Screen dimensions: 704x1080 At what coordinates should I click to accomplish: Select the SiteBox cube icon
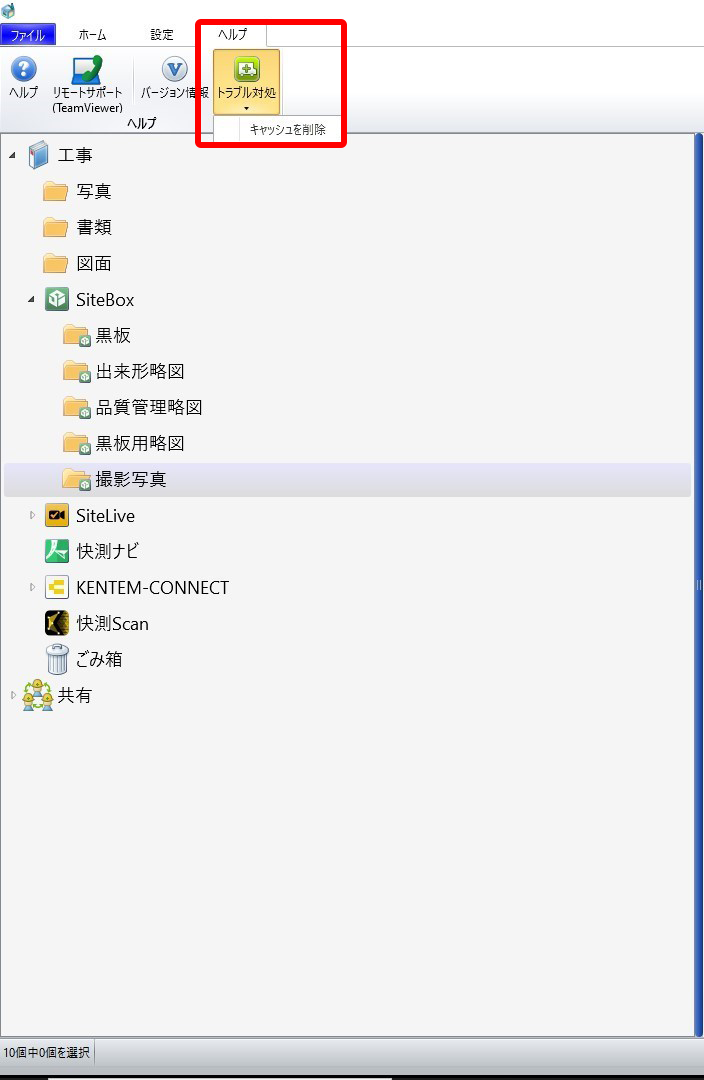pyautogui.click(x=56, y=300)
